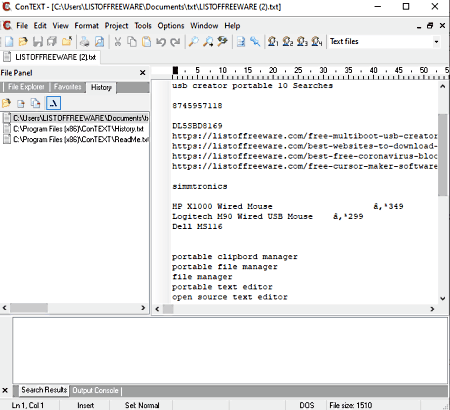Open the Options menu

171,26
